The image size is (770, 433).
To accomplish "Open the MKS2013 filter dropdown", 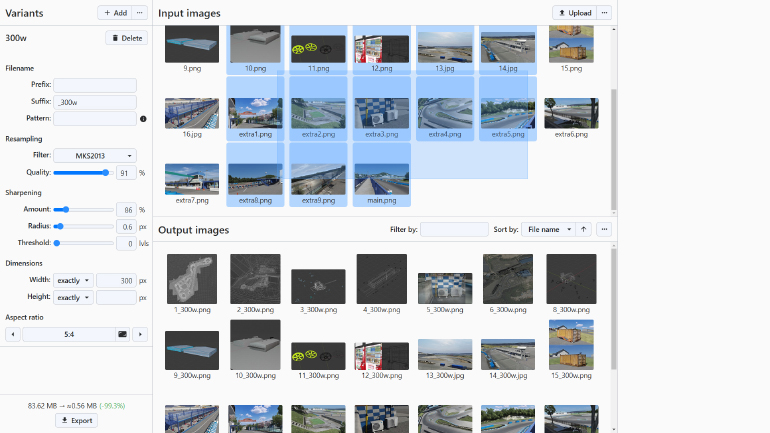I will pyautogui.click(x=95, y=156).
